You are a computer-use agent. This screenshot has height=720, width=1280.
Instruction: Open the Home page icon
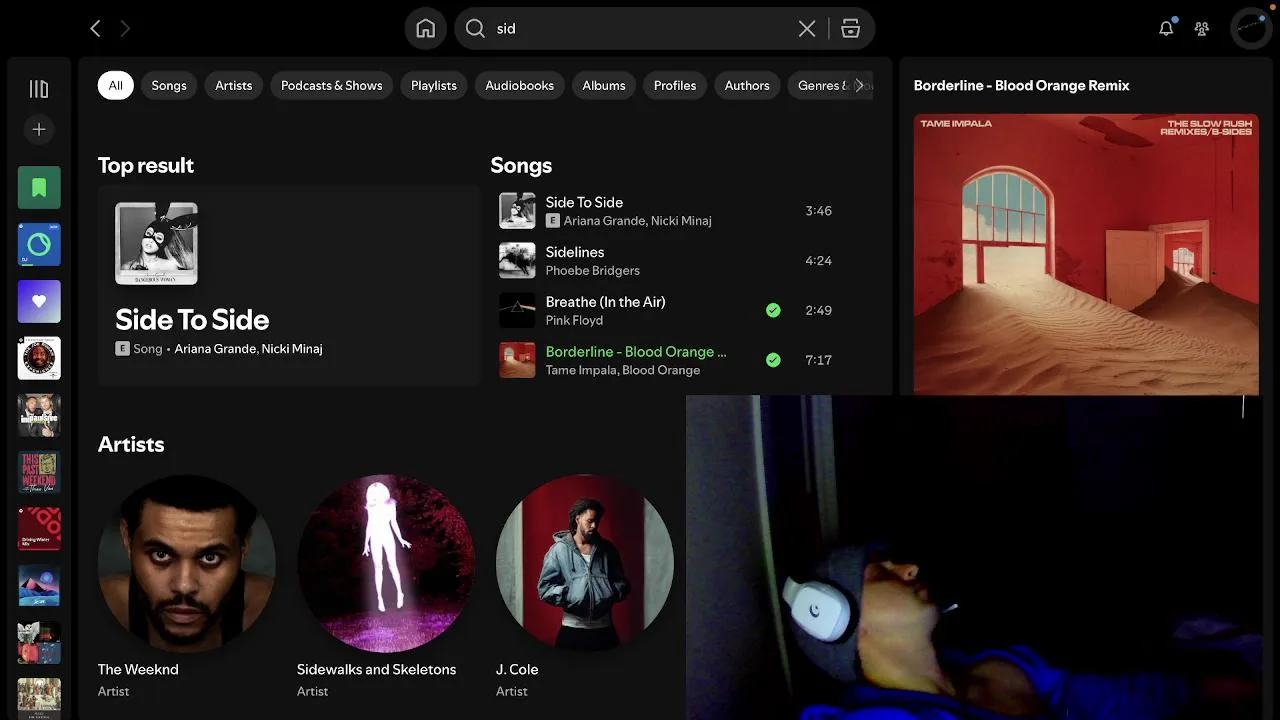tap(426, 29)
